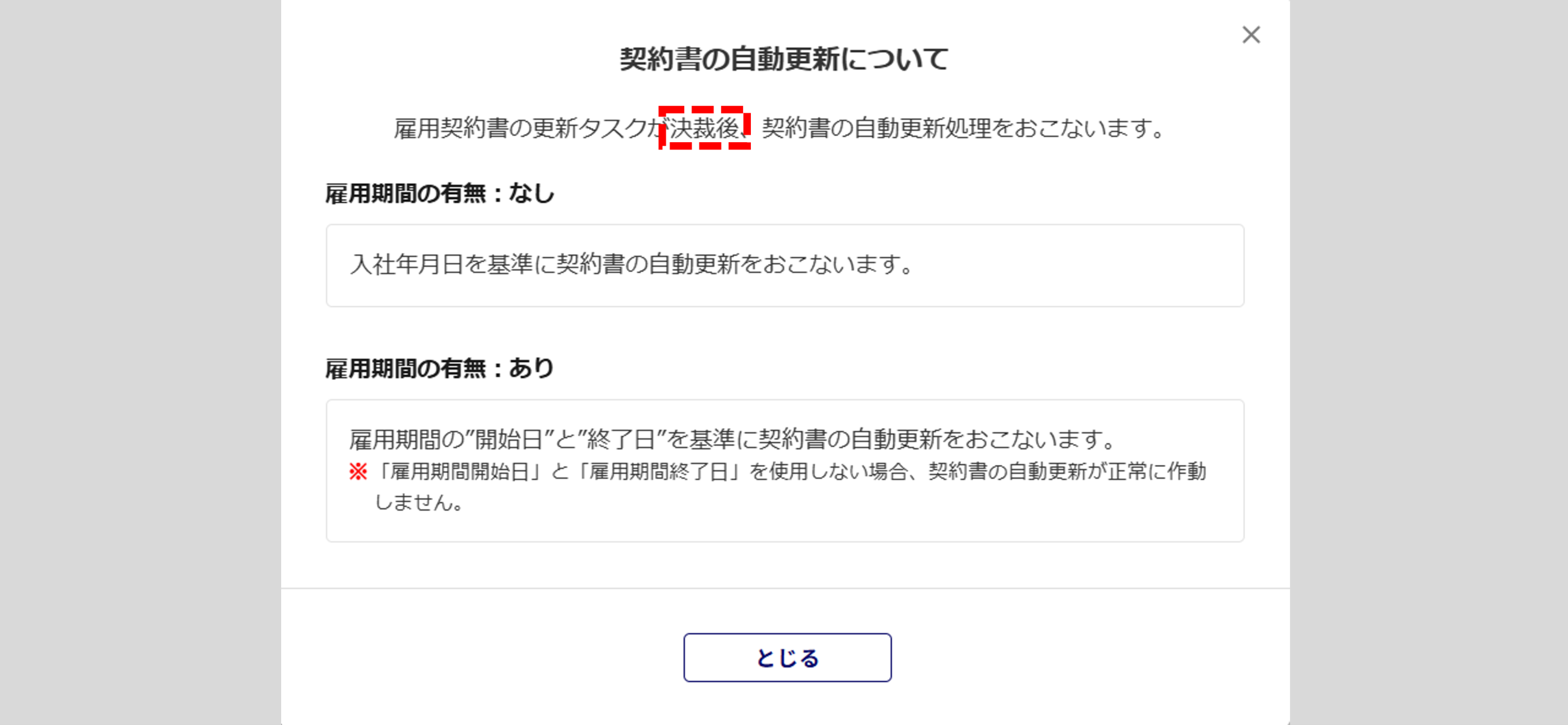Screen dimensions: 1568x725
Task: Click the term 「雇用期間終了日」 in the note
Action: (x=658, y=471)
